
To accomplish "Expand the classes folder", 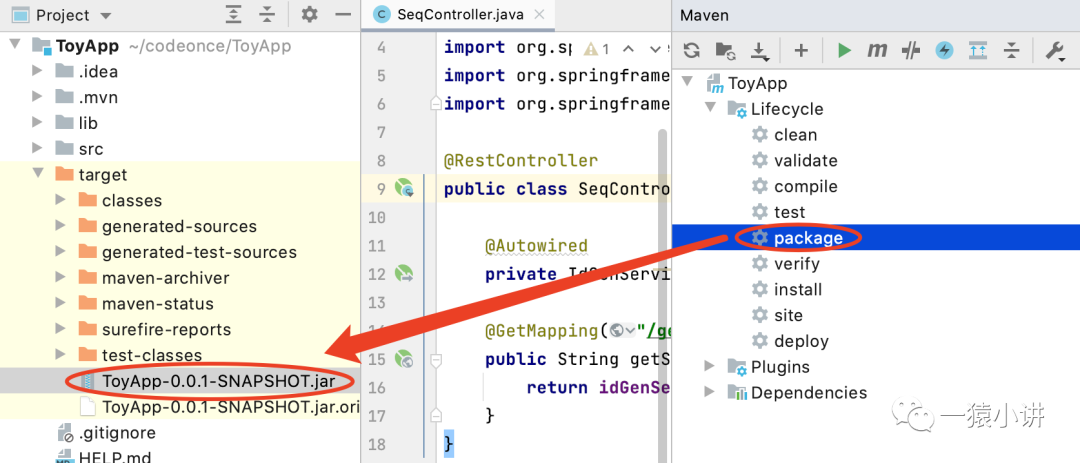I will coord(61,200).
